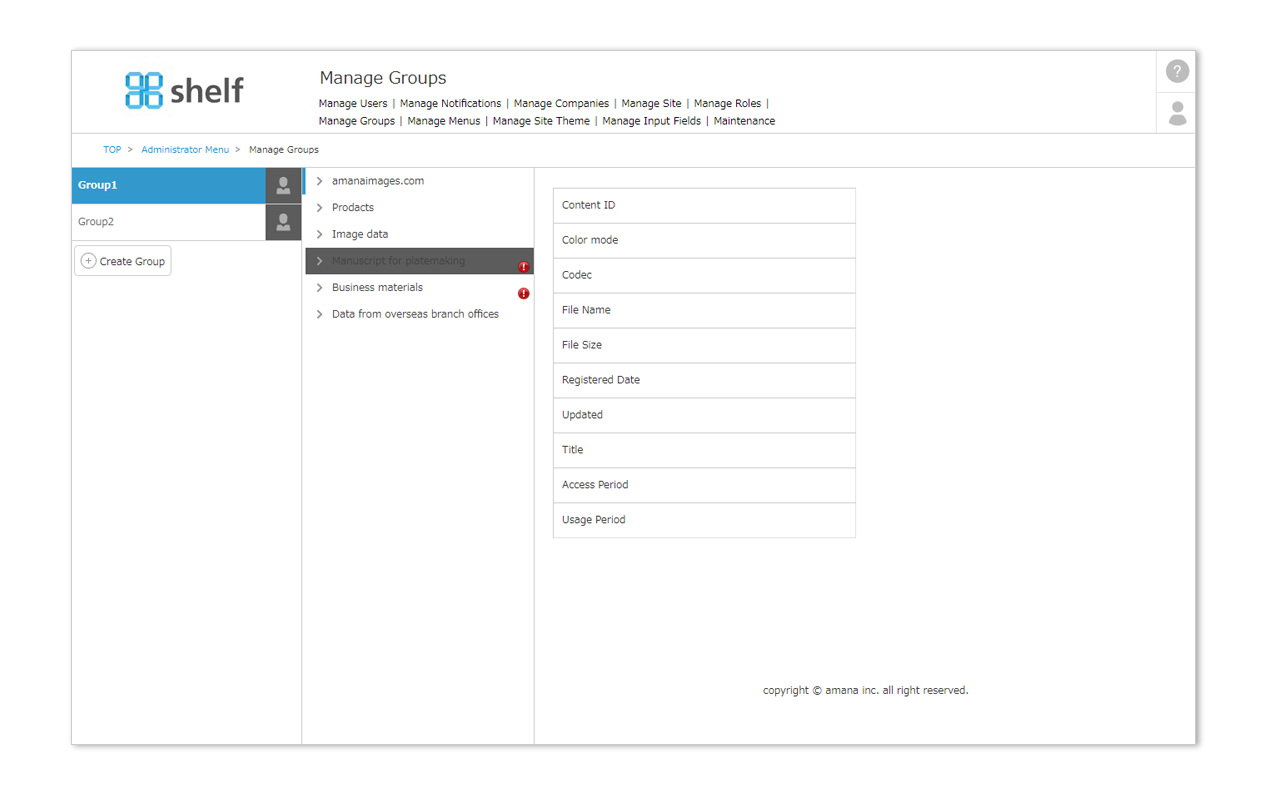Open Manage Companies menu

click(x=561, y=103)
